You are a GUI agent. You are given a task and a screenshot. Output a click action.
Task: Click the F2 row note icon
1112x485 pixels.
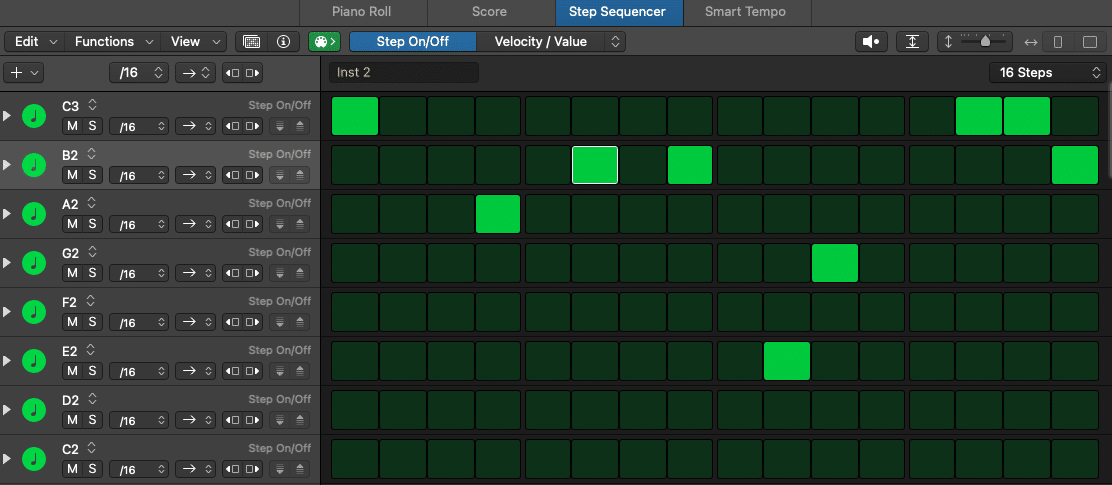click(34, 311)
